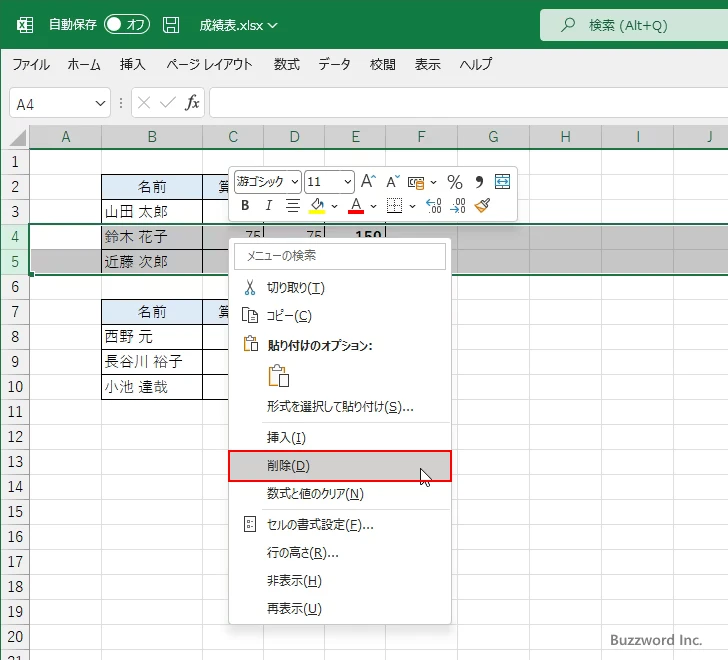Apply the yellow fill color bucket
Image resolution: width=728 pixels, height=660 pixels.
tap(317, 205)
